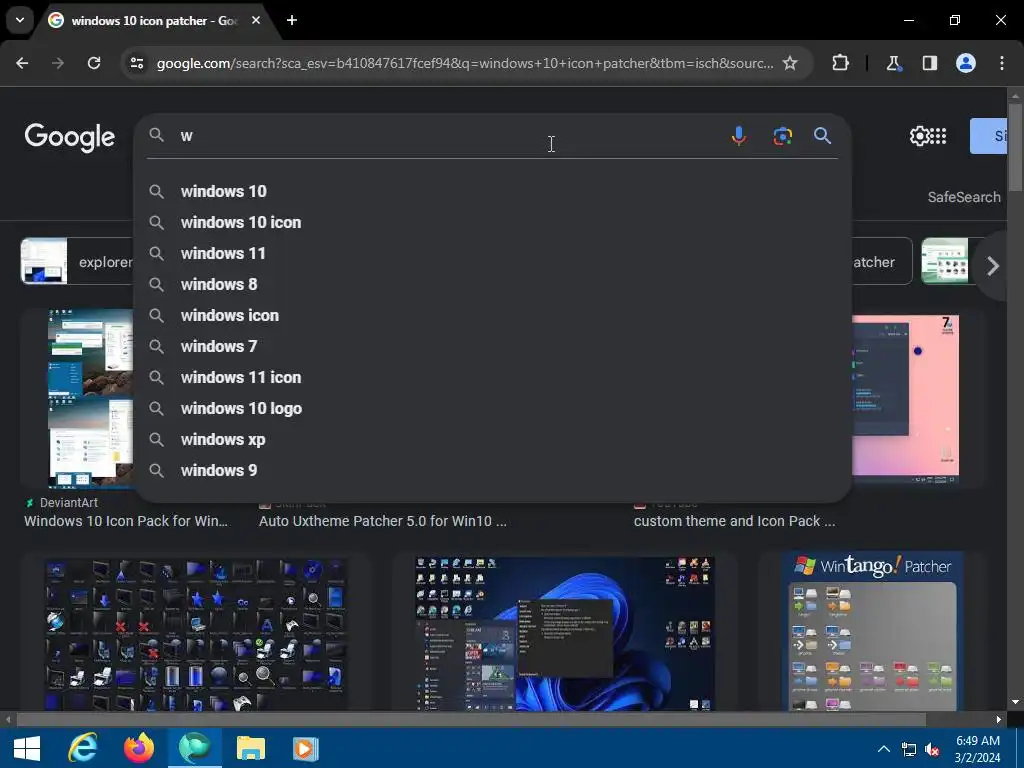
Task: Choose suggestion "windows icon"
Action: pyautogui.click(x=492, y=315)
